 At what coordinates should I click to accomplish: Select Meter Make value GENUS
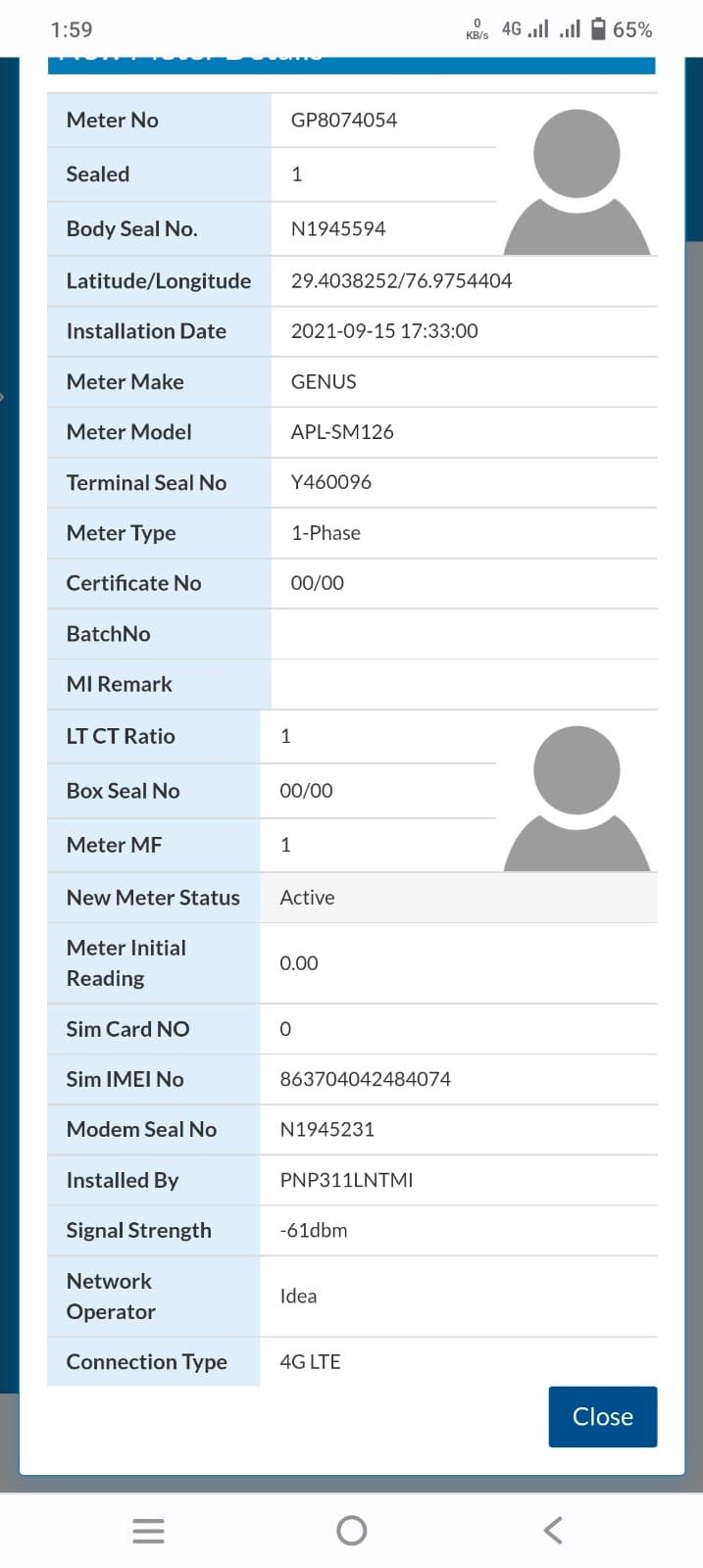[x=324, y=381]
